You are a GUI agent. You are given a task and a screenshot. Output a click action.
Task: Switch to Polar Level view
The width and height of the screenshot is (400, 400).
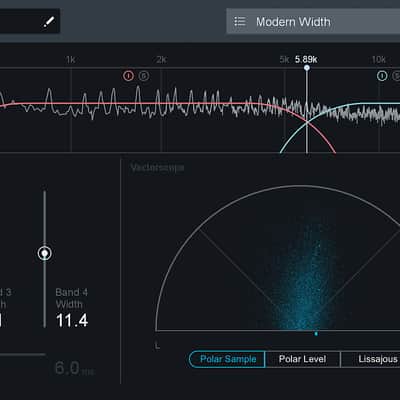click(303, 359)
